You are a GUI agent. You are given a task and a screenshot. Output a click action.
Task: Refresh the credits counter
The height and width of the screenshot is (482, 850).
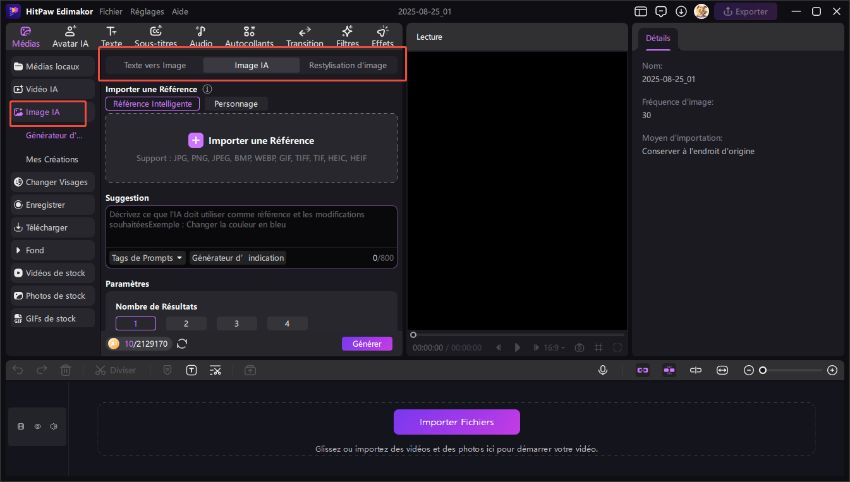(x=182, y=344)
